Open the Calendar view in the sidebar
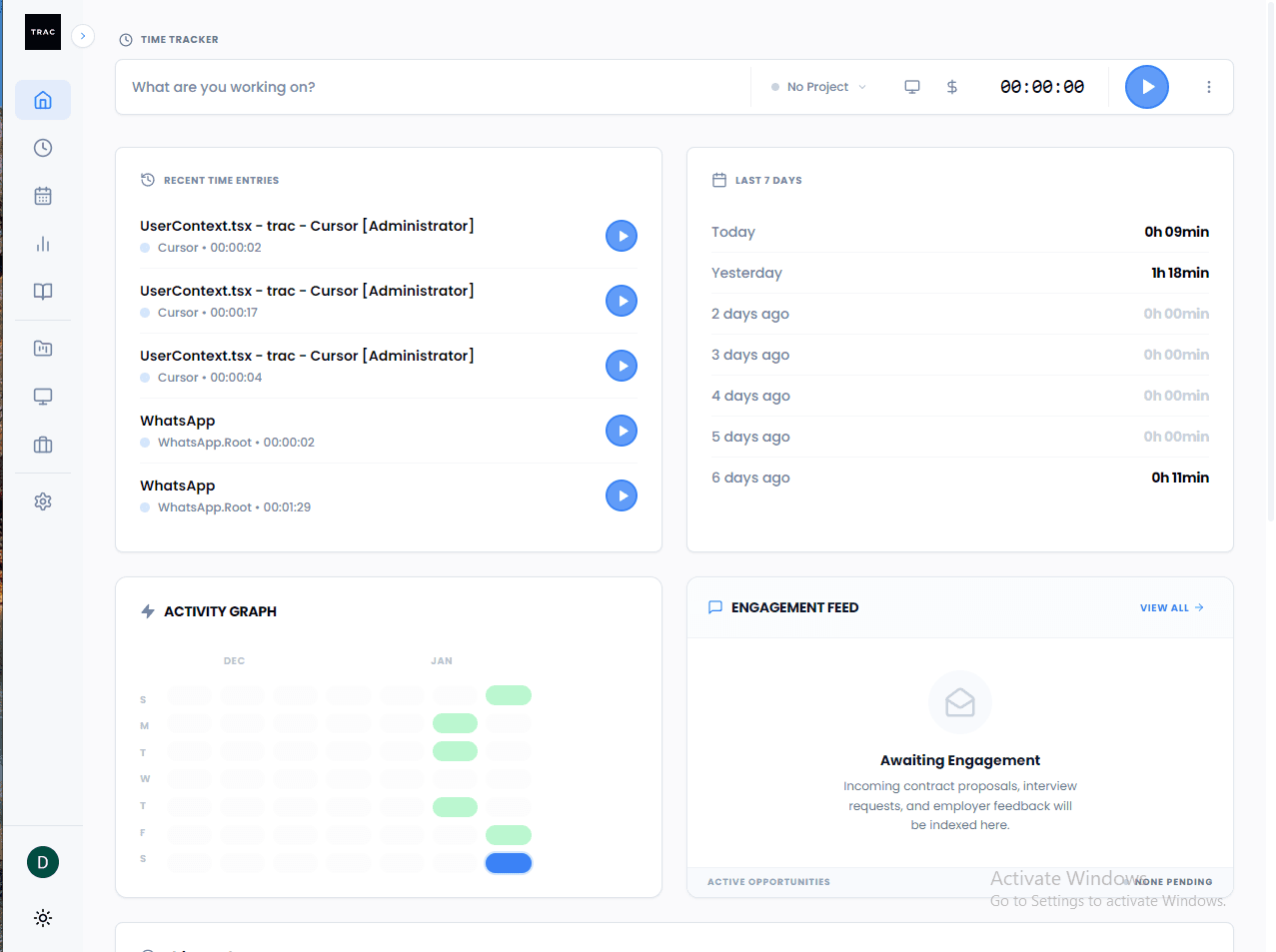1276x952 pixels. 43,195
